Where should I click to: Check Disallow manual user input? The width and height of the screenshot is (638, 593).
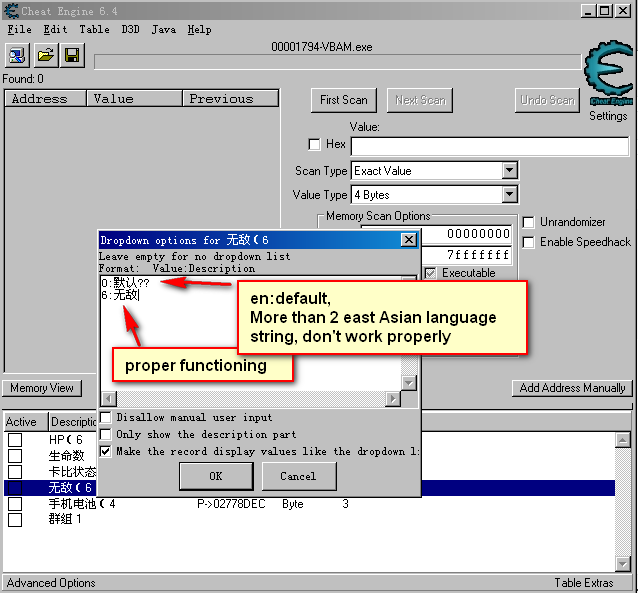coord(106,418)
